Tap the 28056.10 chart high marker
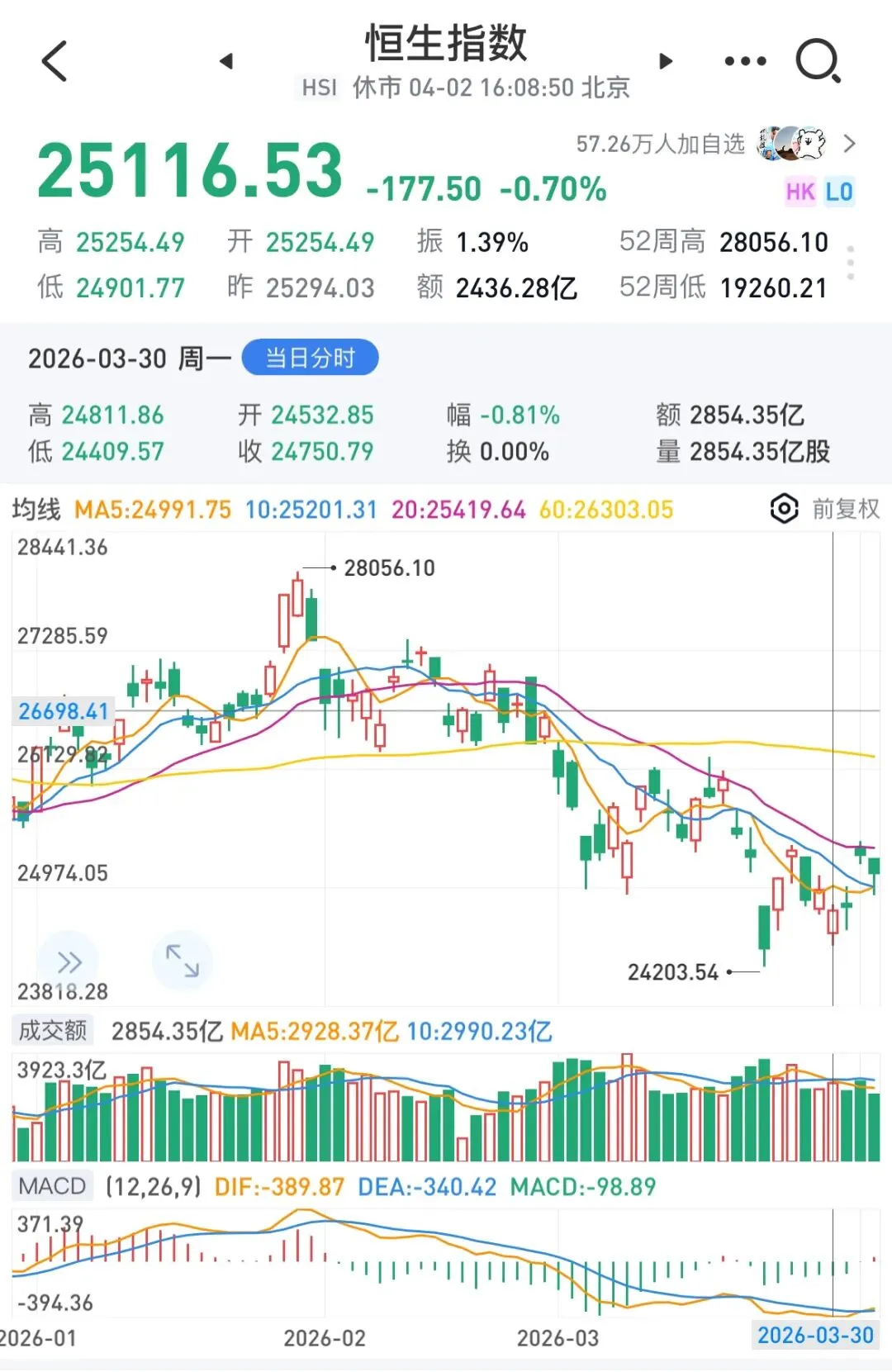Viewport: 892px width, 1372px height. pyautogui.click(x=389, y=568)
